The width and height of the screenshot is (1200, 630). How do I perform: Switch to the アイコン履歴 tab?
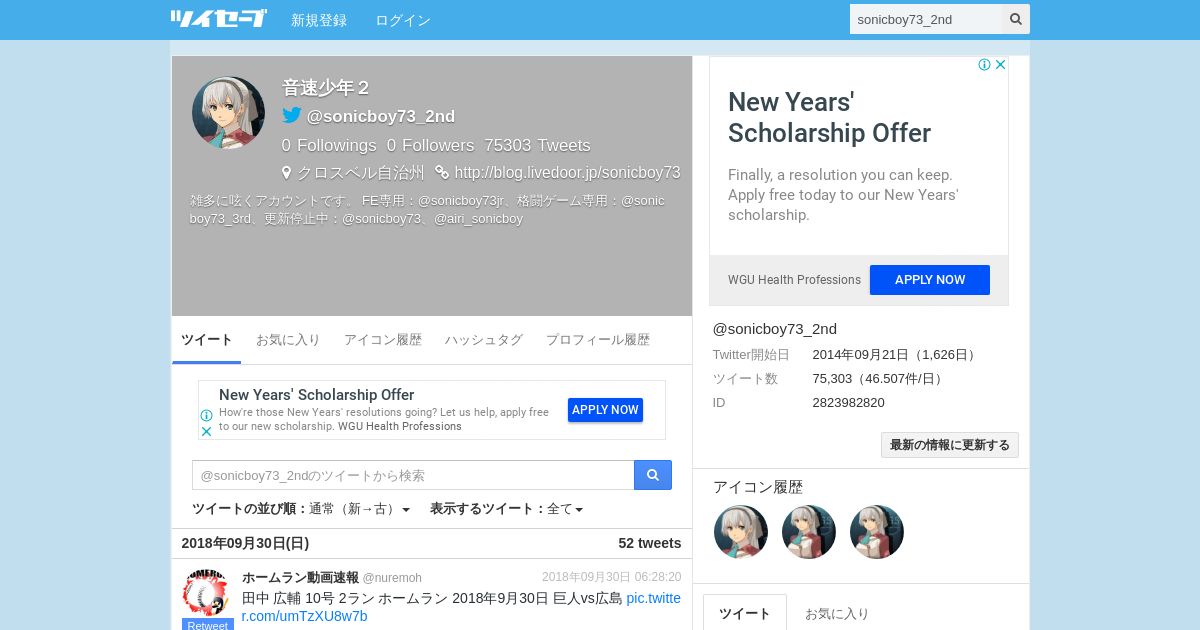(383, 340)
